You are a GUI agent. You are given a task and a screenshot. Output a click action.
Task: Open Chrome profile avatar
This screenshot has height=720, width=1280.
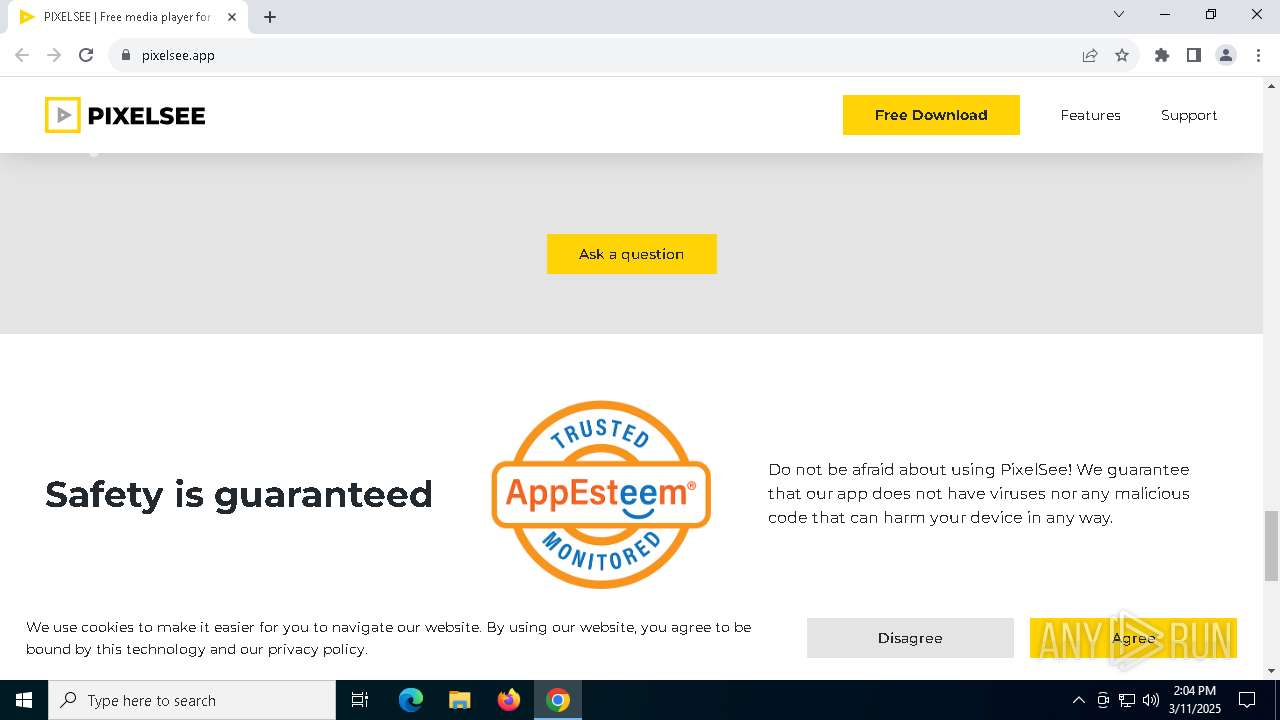click(x=1226, y=55)
